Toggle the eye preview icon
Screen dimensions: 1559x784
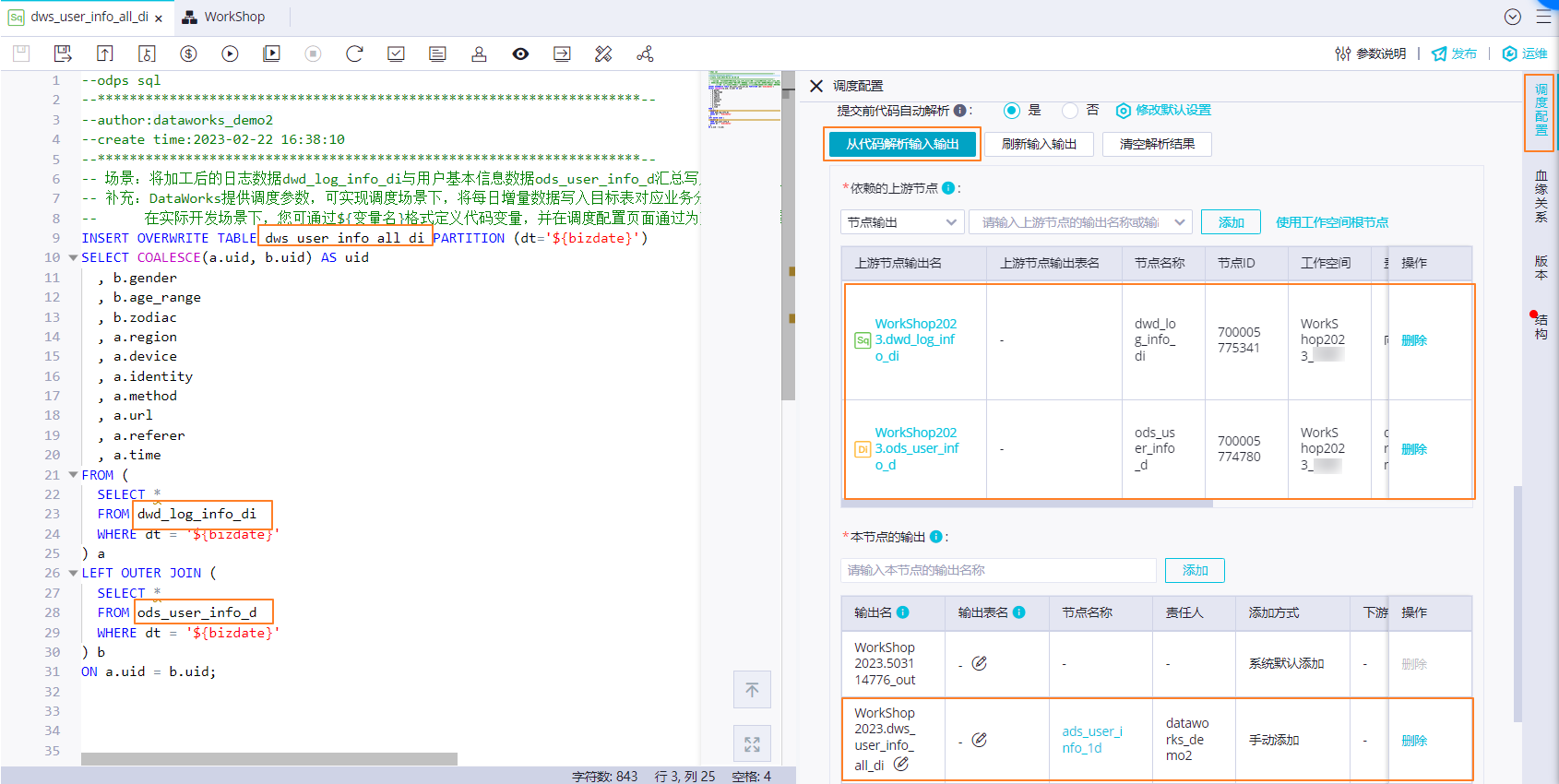coord(520,53)
